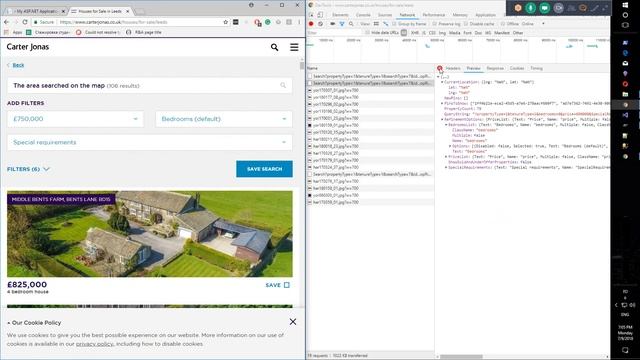Reload the page with Chrome's refresh icon

point(25,22)
